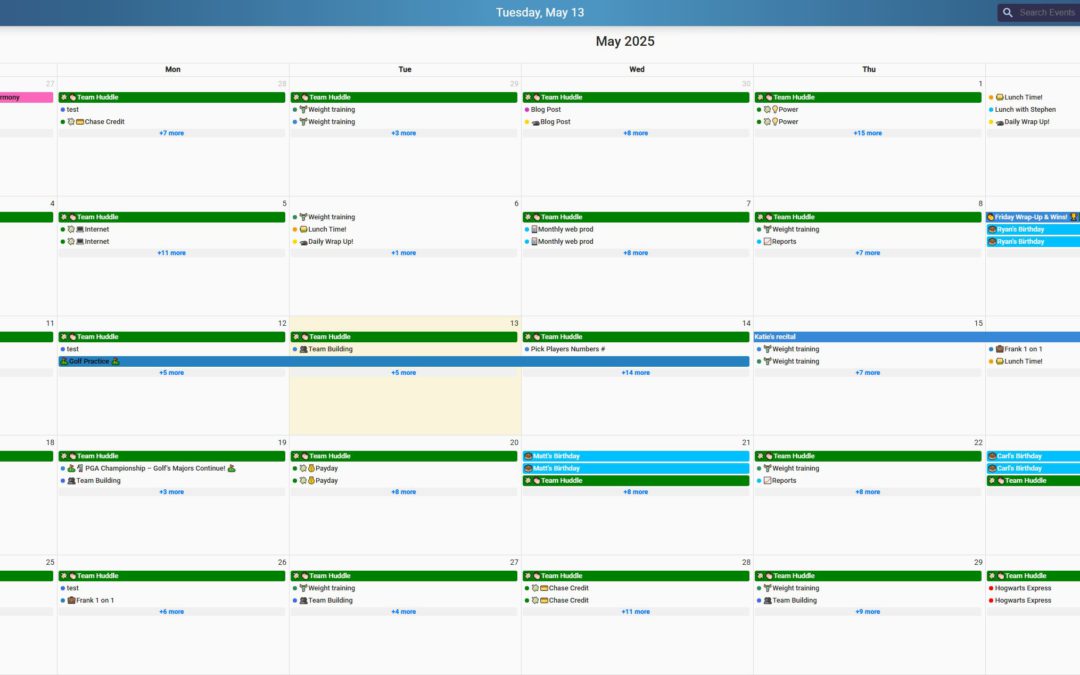This screenshot has height=675, width=1080.
Task: Click the icon on first May 7 Monthly web prod
Action: [x=535, y=229]
